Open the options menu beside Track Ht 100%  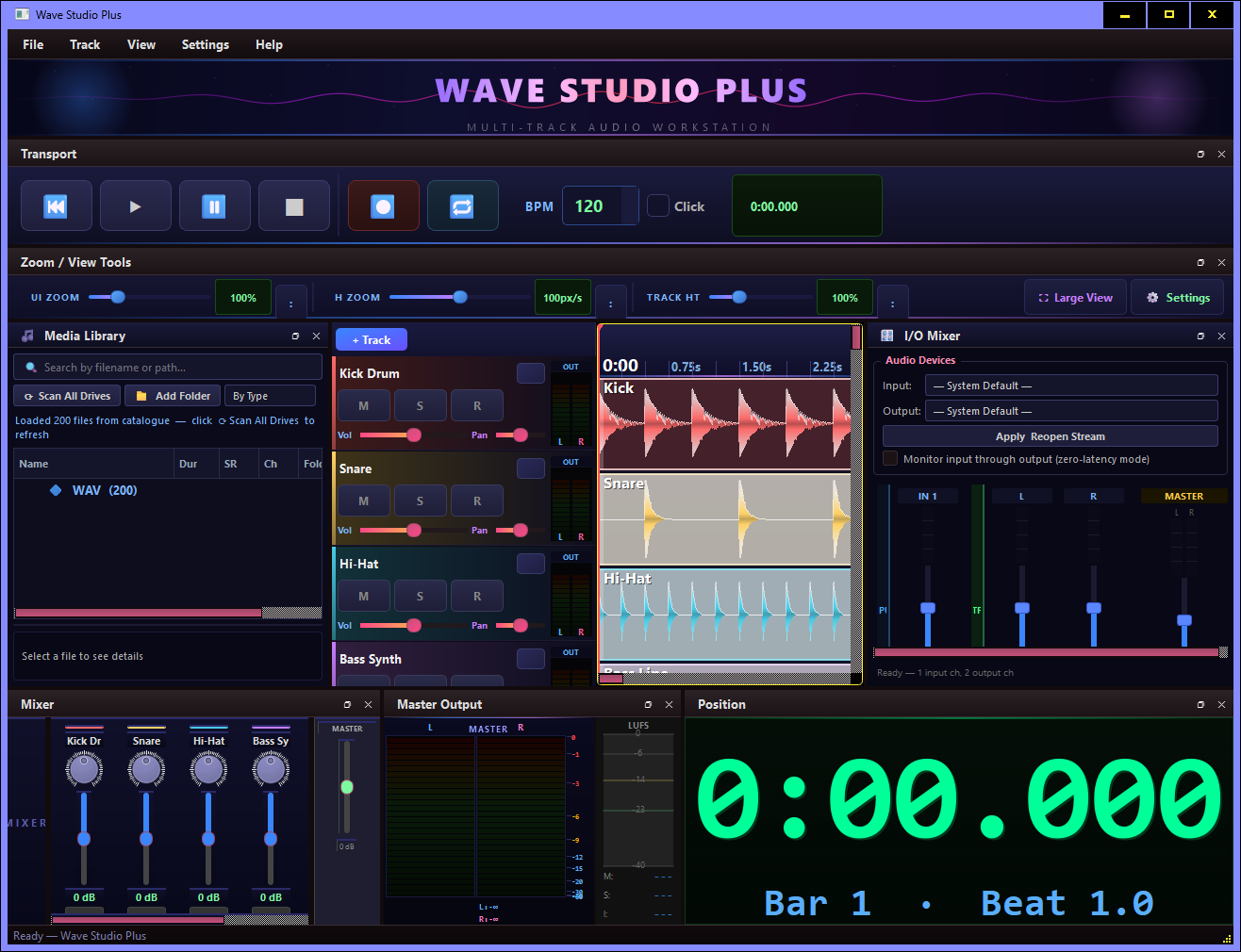[x=893, y=304]
